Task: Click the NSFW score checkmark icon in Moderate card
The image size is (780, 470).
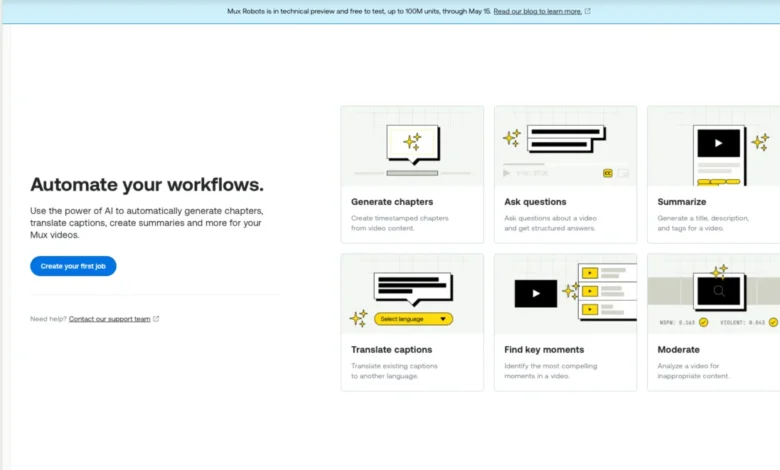Action: click(703, 322)
